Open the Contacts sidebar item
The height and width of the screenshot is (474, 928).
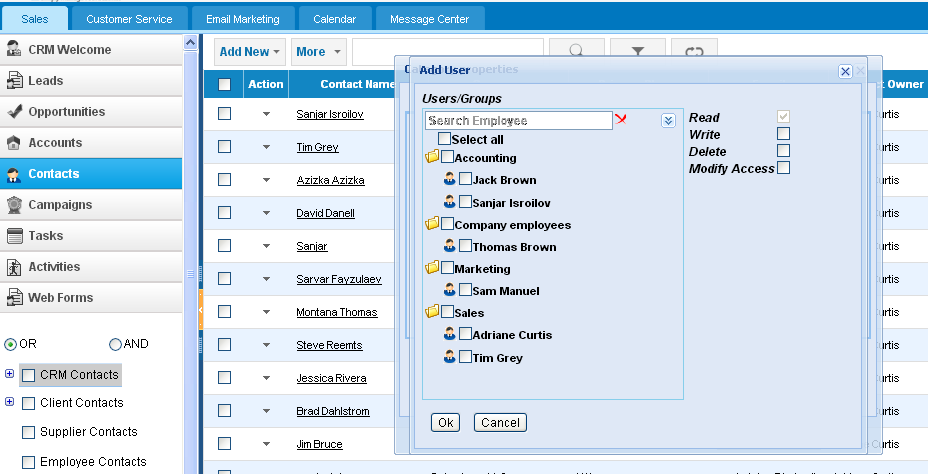pyautogui.click(x=91, y=174)
